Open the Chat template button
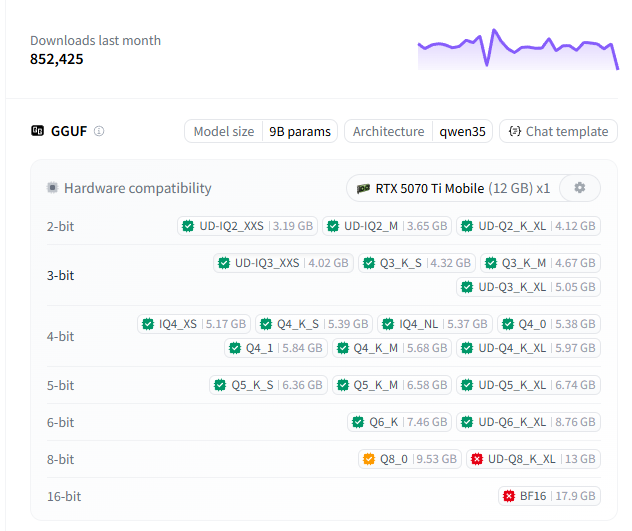 (x=558, y=131)
